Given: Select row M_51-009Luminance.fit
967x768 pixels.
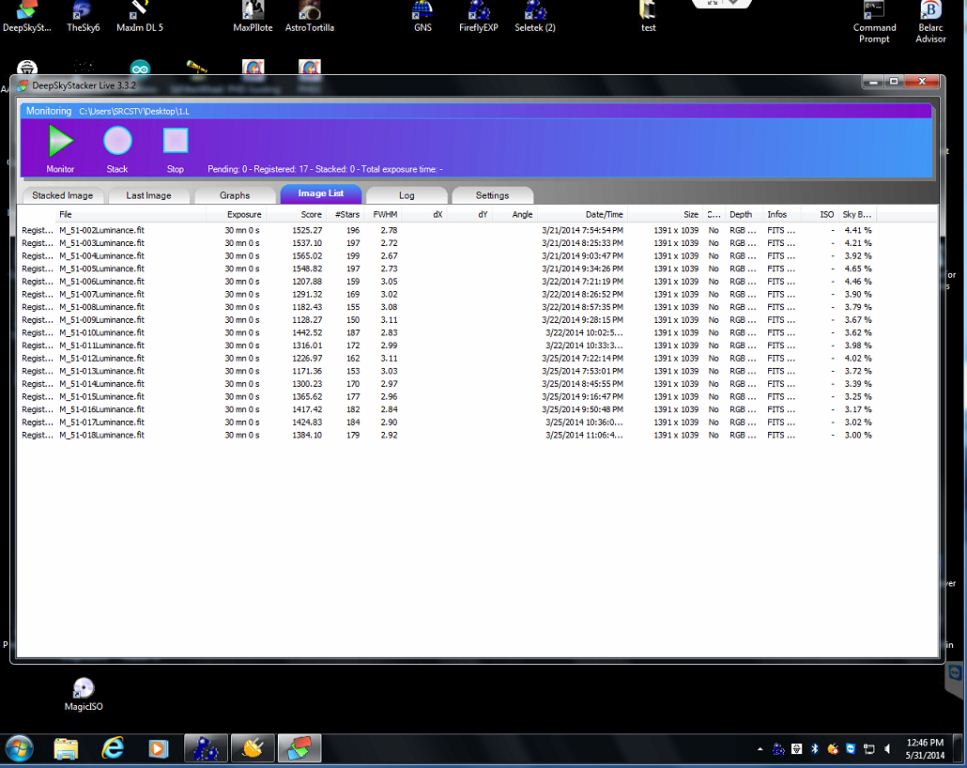Looking at the screenshot, I should click(x=446, y=320).
